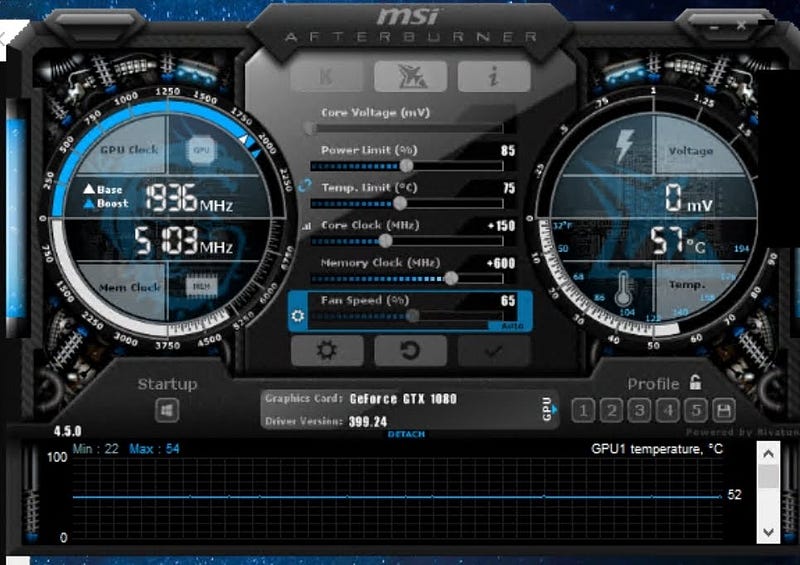This screenshot has width=800, height=565.
Task: Click the version number 4.5.0
Action: [68, 431]
